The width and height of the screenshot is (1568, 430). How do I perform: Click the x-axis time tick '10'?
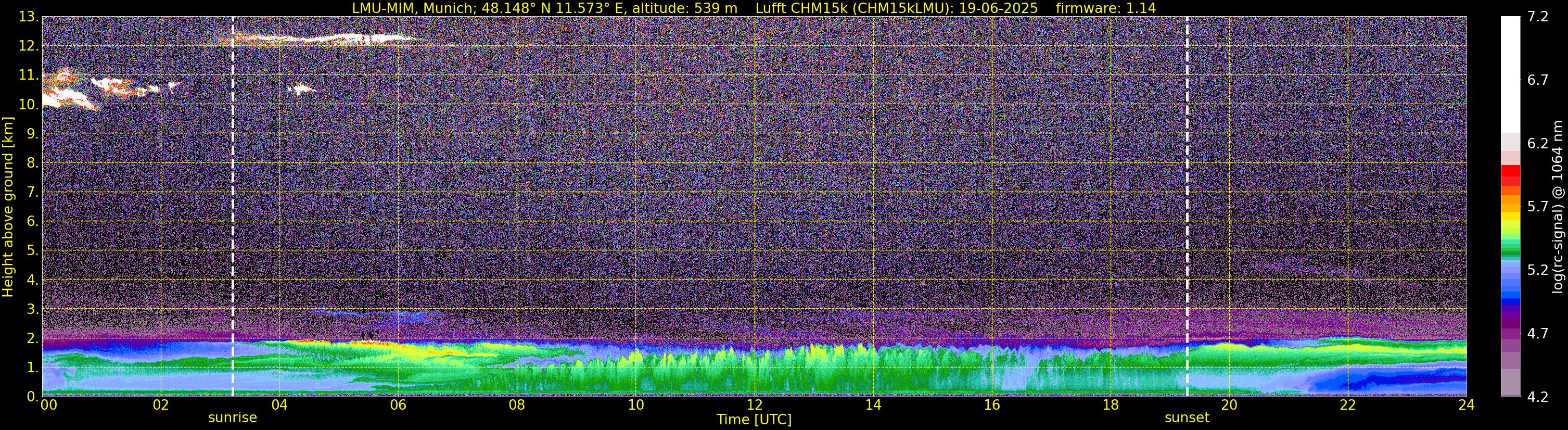(x=635, y=405)
